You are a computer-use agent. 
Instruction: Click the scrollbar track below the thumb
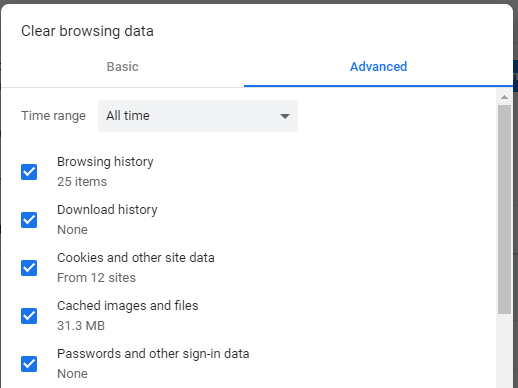coord(504,351)
